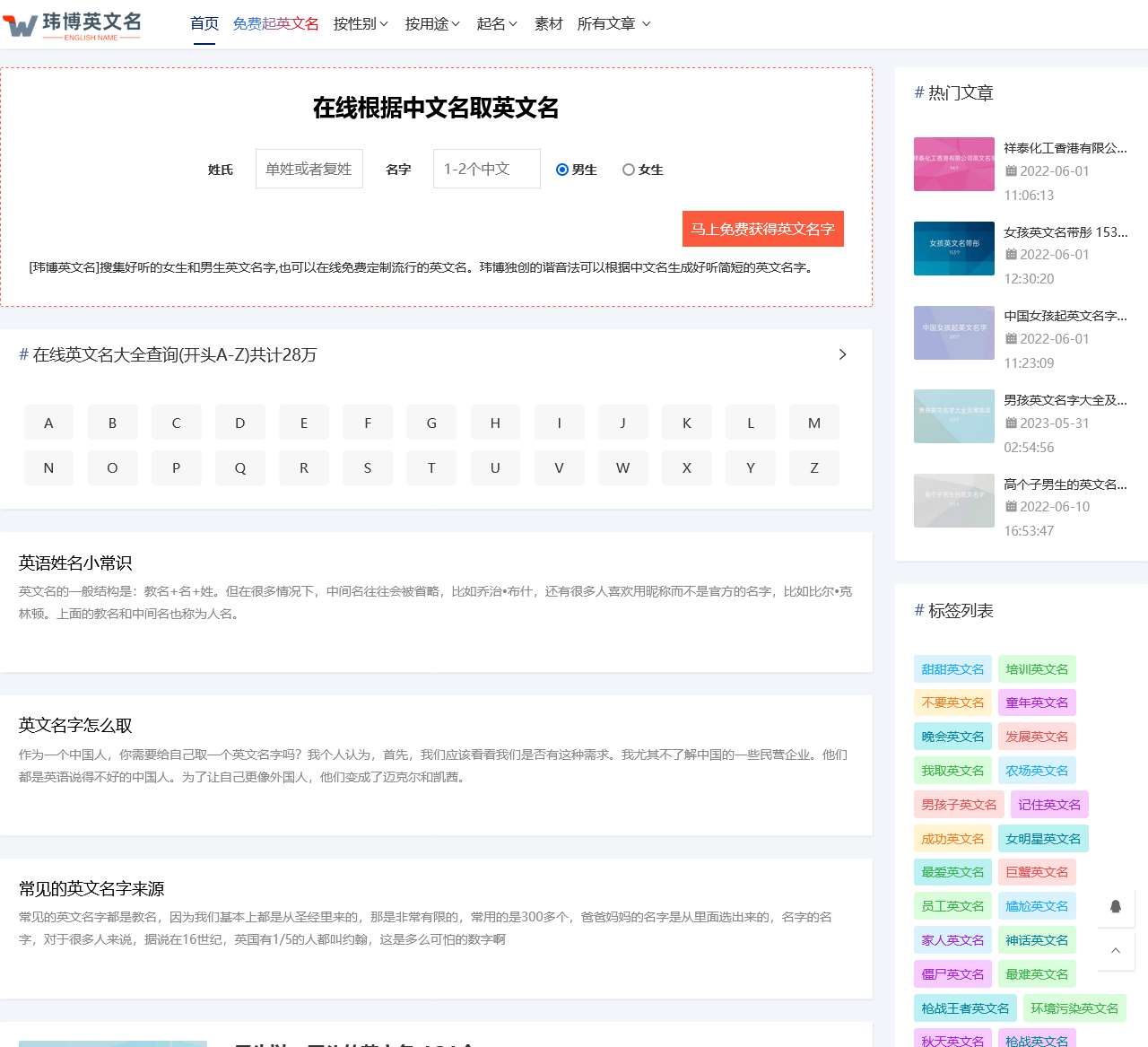The height and width of the screenshot is (1047, 1148).
Task: Open the 起名 dropdown in the navbar
Action: [x=497, y=24]
